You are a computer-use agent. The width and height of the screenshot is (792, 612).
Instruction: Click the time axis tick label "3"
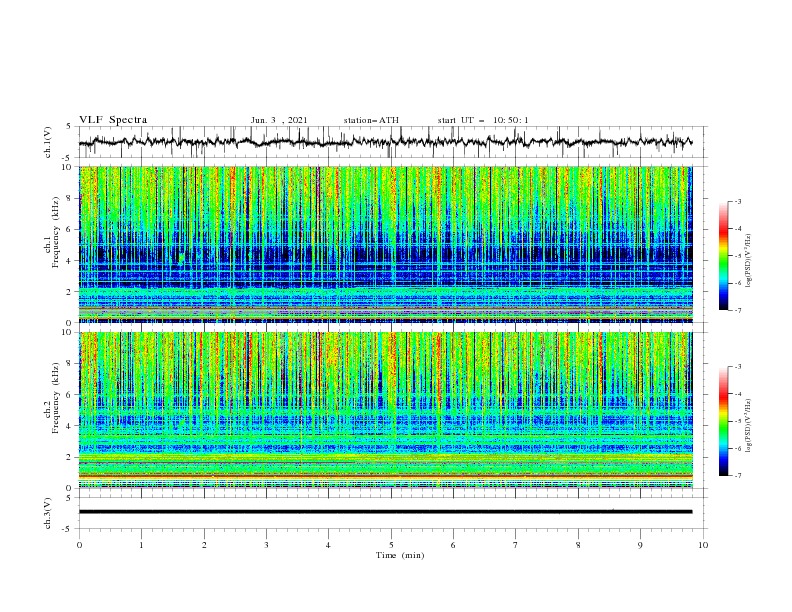tap(266, 545)
